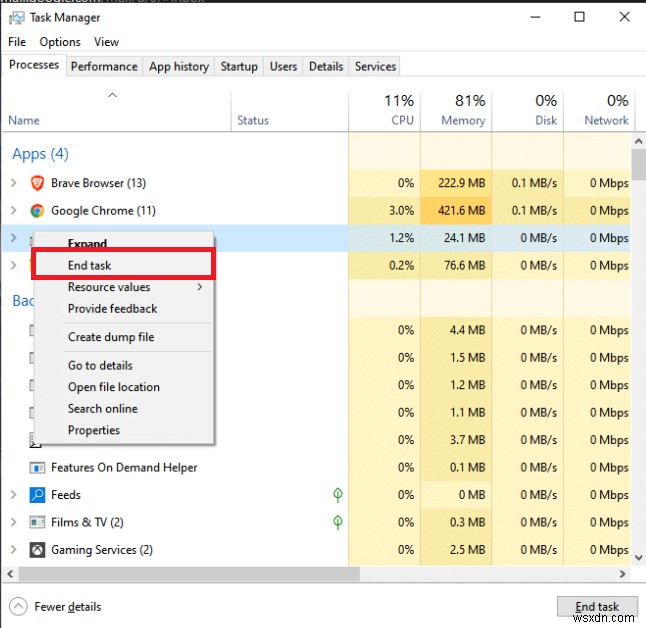The image size is (646, 628).
Task: Open the Options menu
Action: click(60, 42)
